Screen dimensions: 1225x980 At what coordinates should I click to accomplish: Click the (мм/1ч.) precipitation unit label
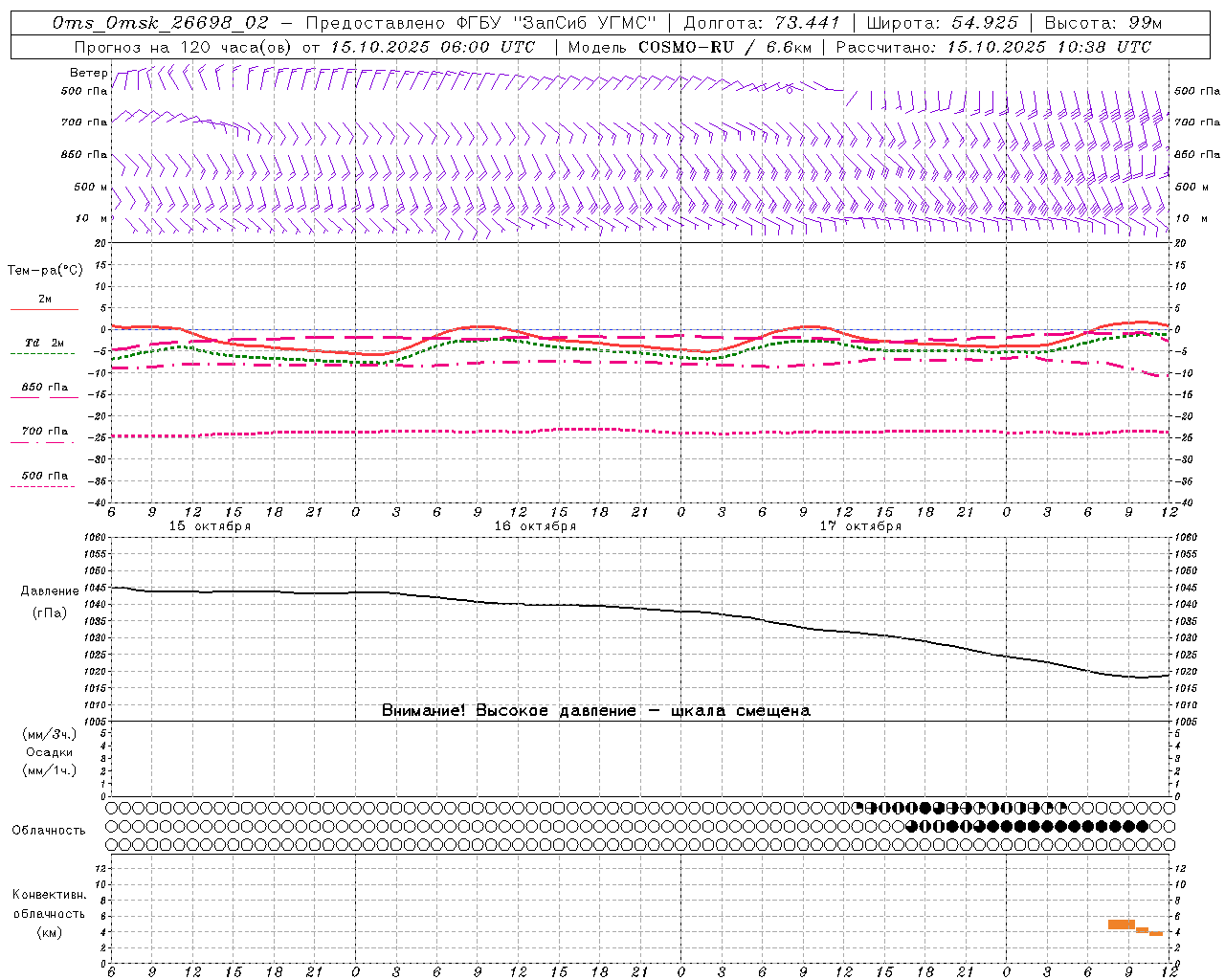coord(50,770)
